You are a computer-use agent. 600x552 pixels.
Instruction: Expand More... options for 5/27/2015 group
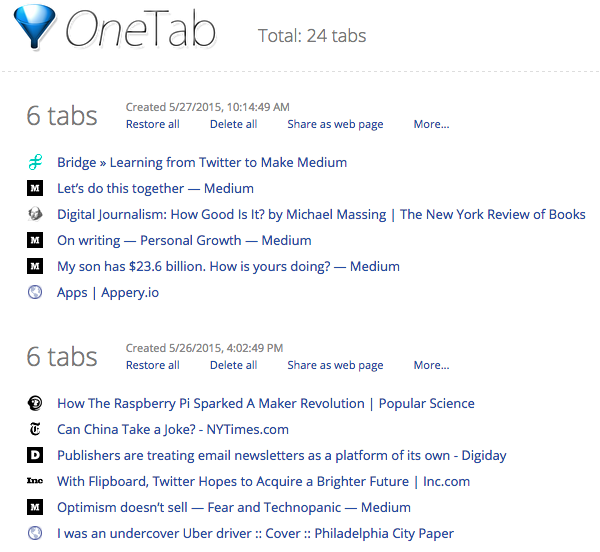pos(431,124)
